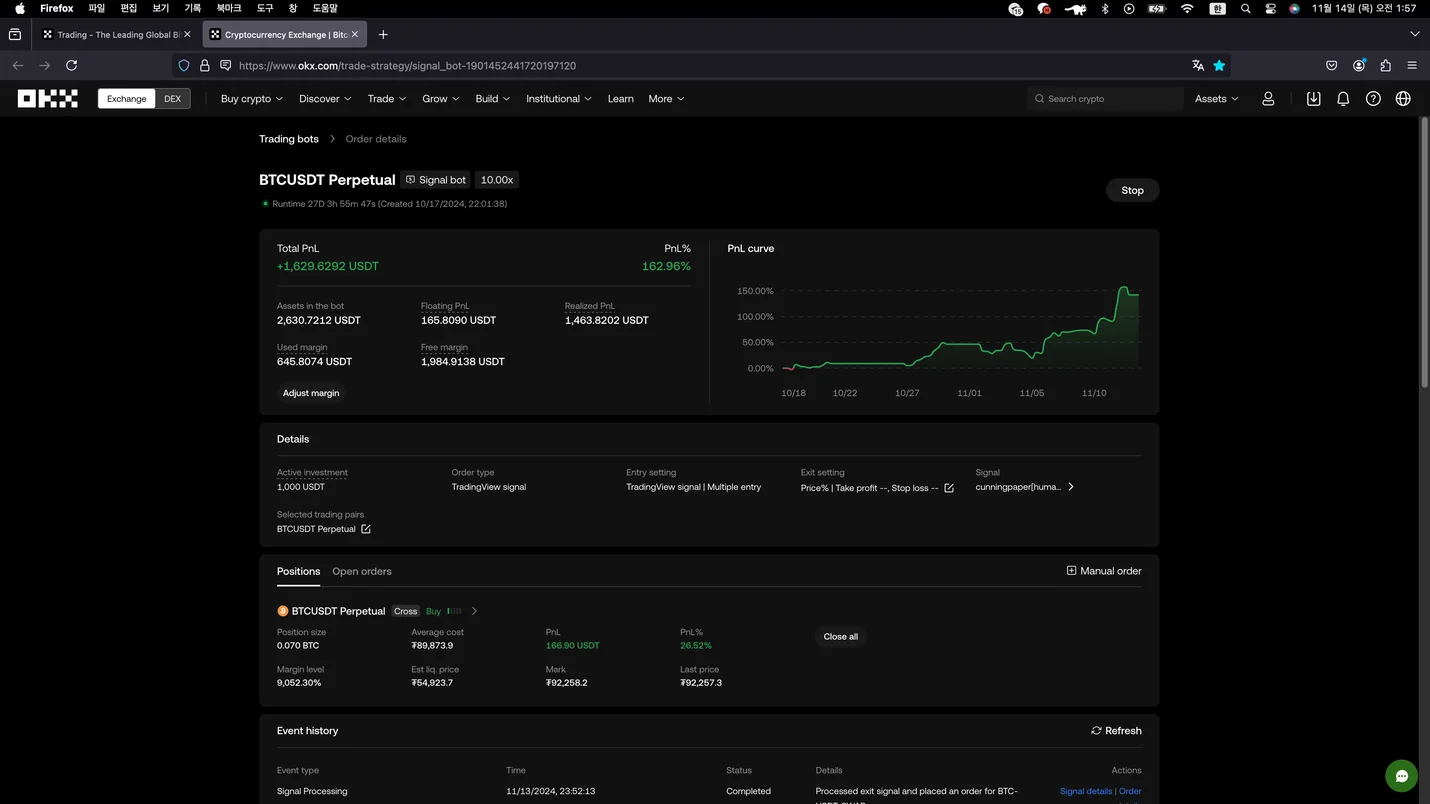Edit selected trading pairs icon
Viewport: 1430px width, 804px height.
point(365,529)
